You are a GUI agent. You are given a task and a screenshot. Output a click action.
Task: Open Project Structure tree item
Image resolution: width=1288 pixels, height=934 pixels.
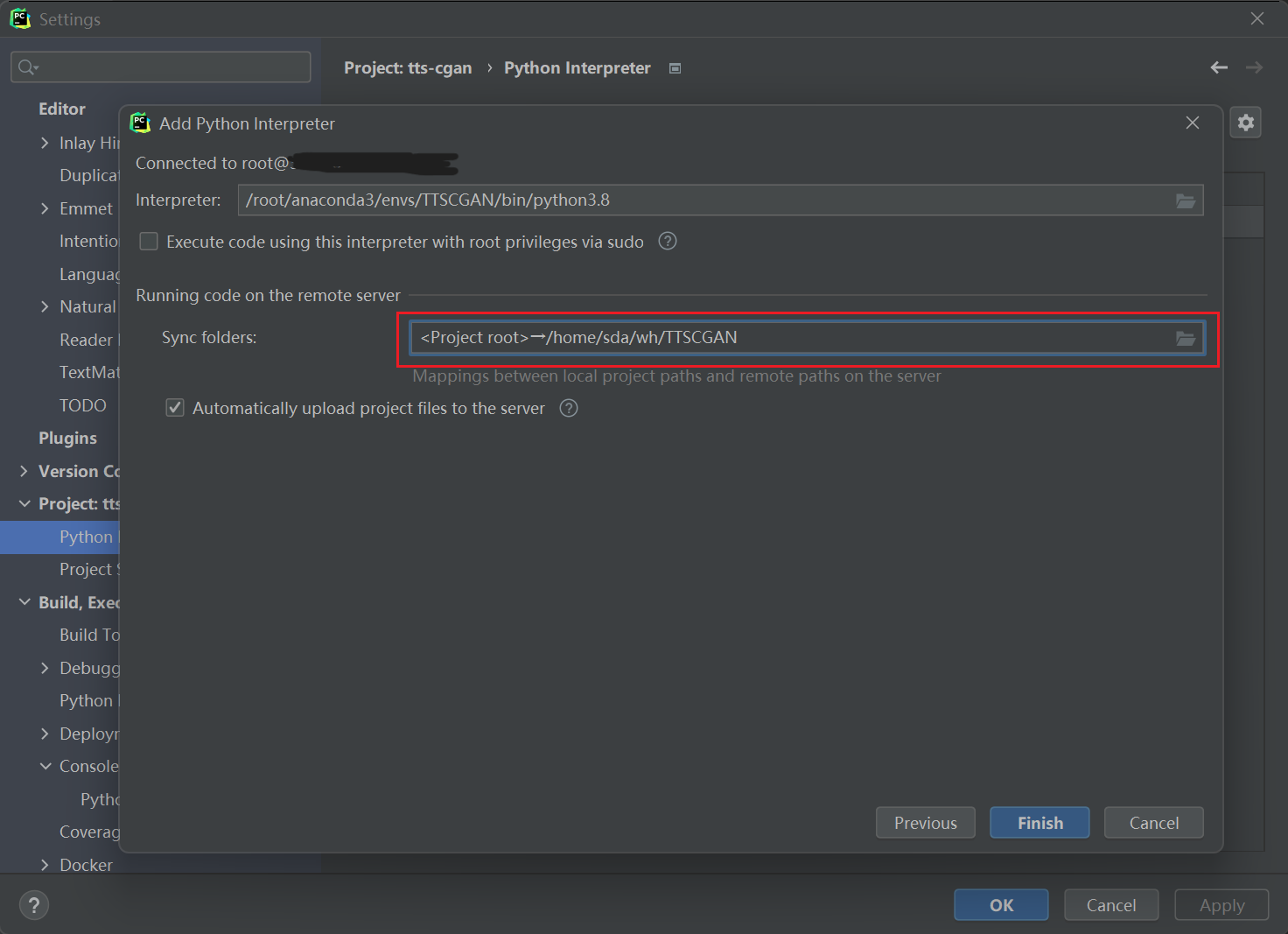(88, 569)
